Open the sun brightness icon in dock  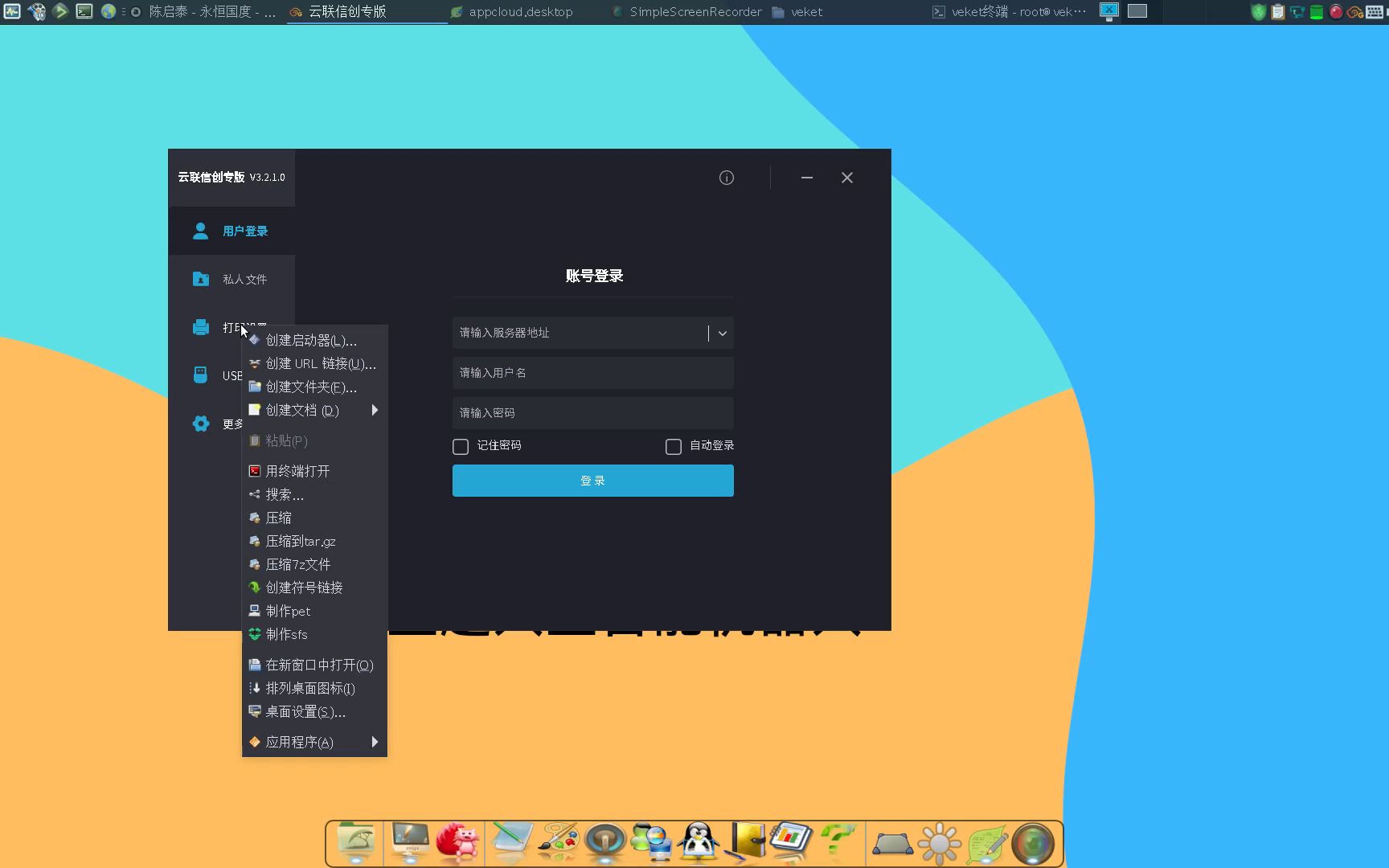[939, 843]
